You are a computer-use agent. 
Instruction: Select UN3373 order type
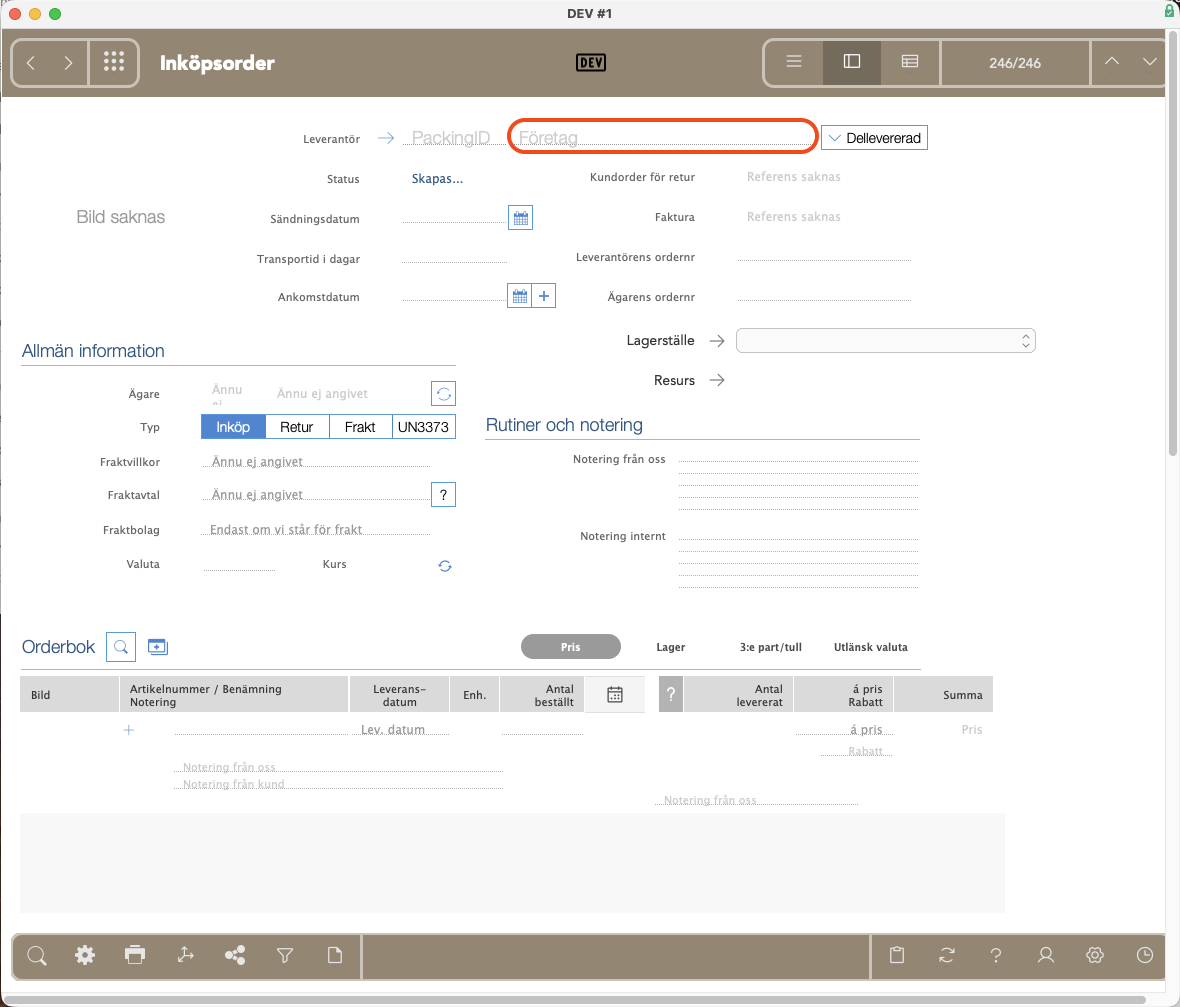point(423,427)
